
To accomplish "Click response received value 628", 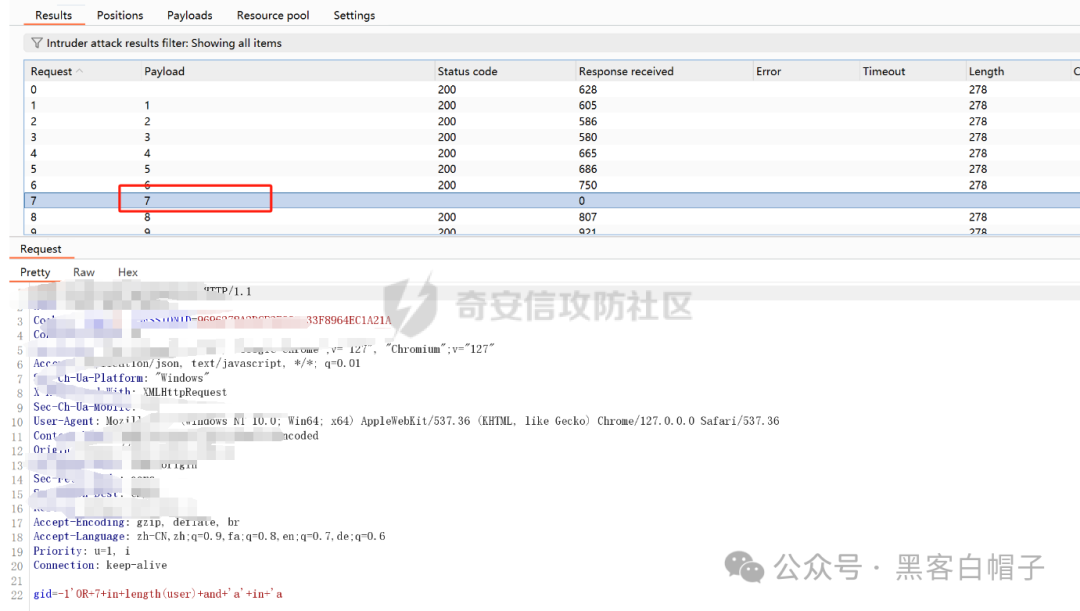I will coord(588,90).
